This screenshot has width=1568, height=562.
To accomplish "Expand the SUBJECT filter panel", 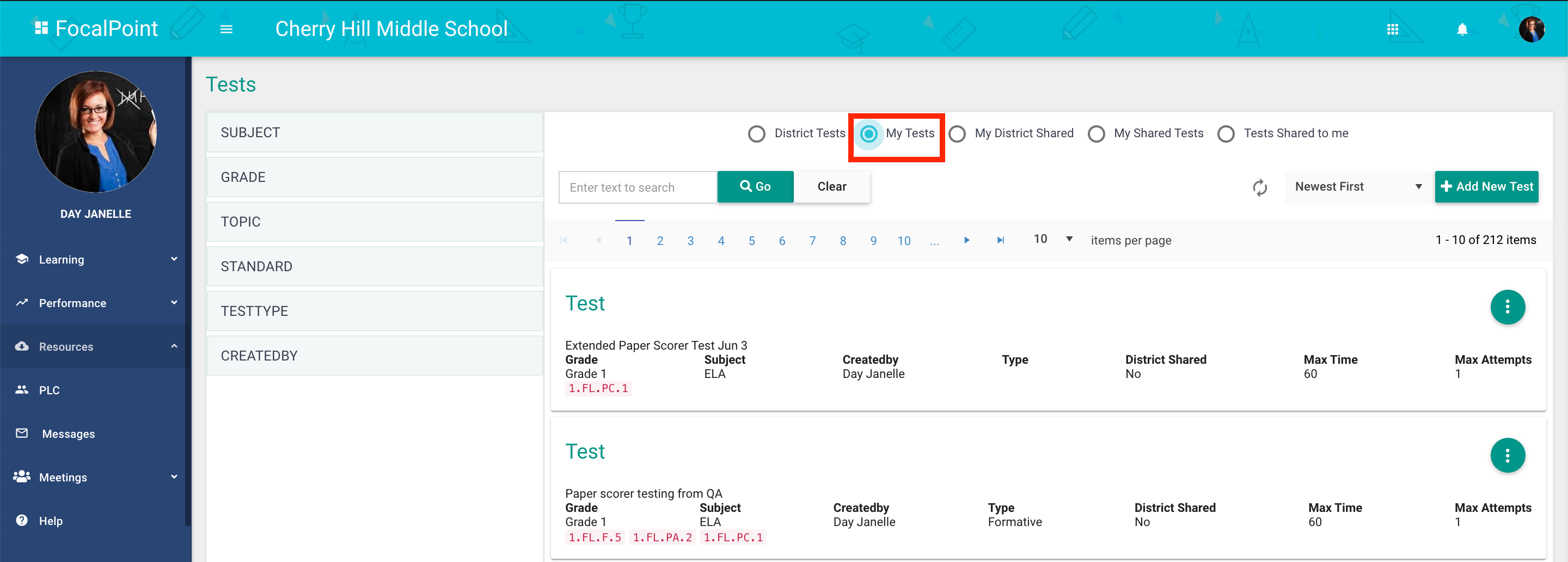I will (375, 133).
